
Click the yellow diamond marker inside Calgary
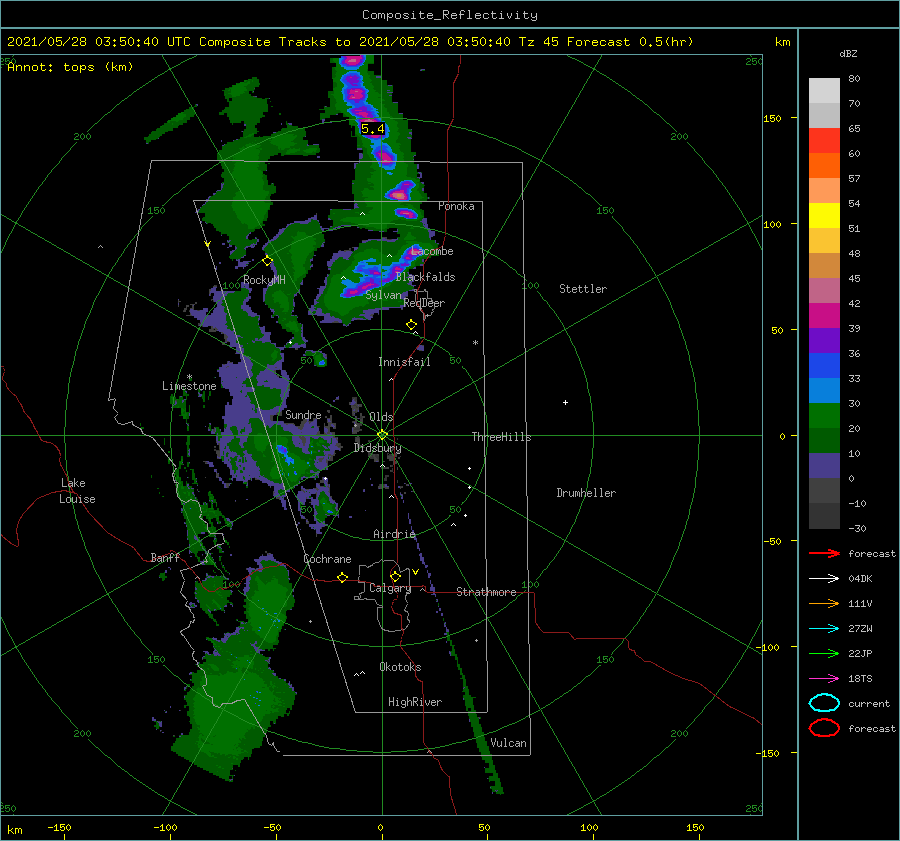point(395,576)
